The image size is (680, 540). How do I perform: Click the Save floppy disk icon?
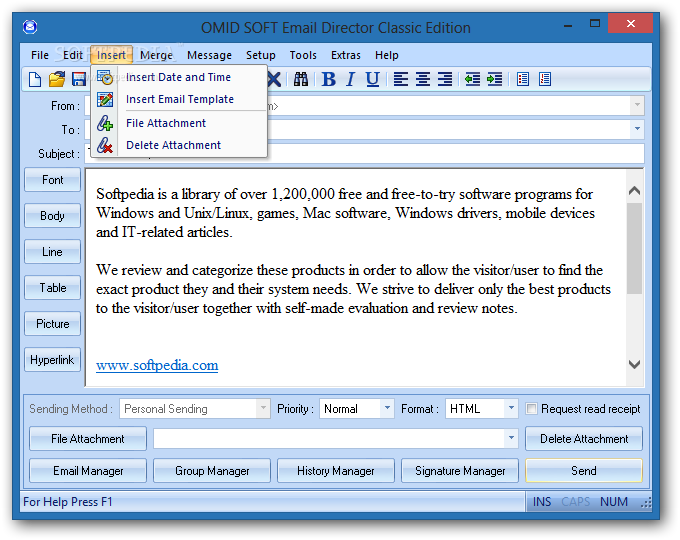pyautogui.click(x=79, y=79)
